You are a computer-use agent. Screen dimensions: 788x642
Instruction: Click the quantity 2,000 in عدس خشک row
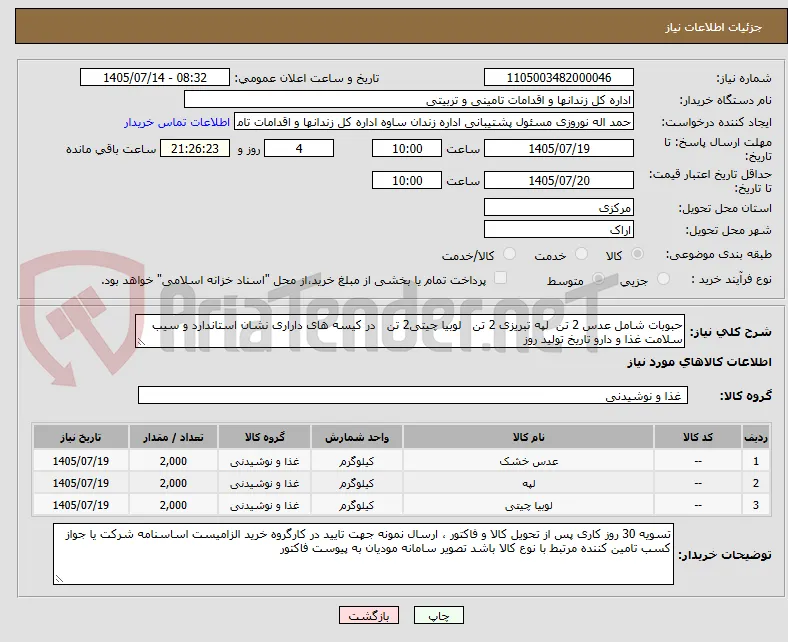(x=173, y=461)
